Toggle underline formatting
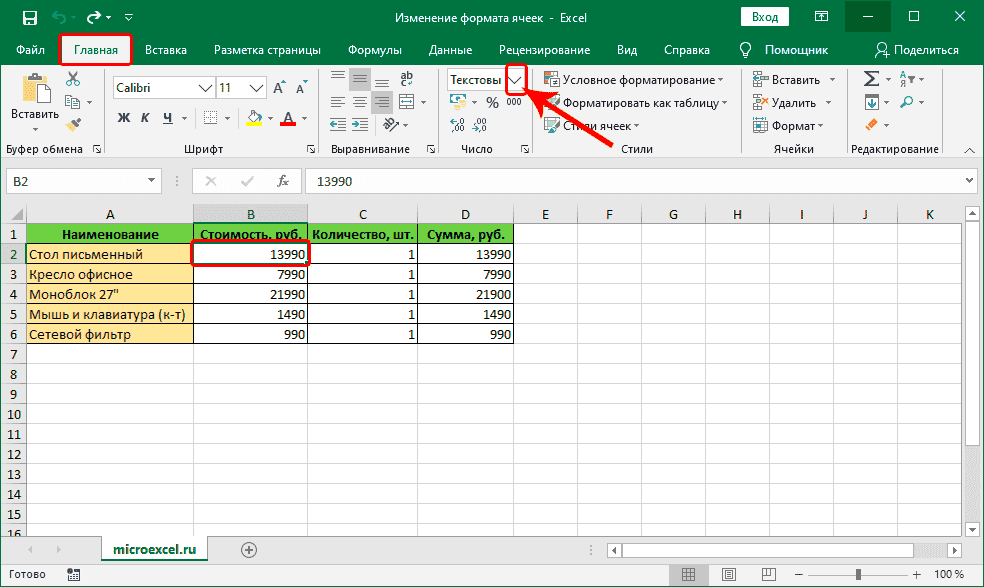Viewport: 984px width, 587px height. (x=167, y=117)
